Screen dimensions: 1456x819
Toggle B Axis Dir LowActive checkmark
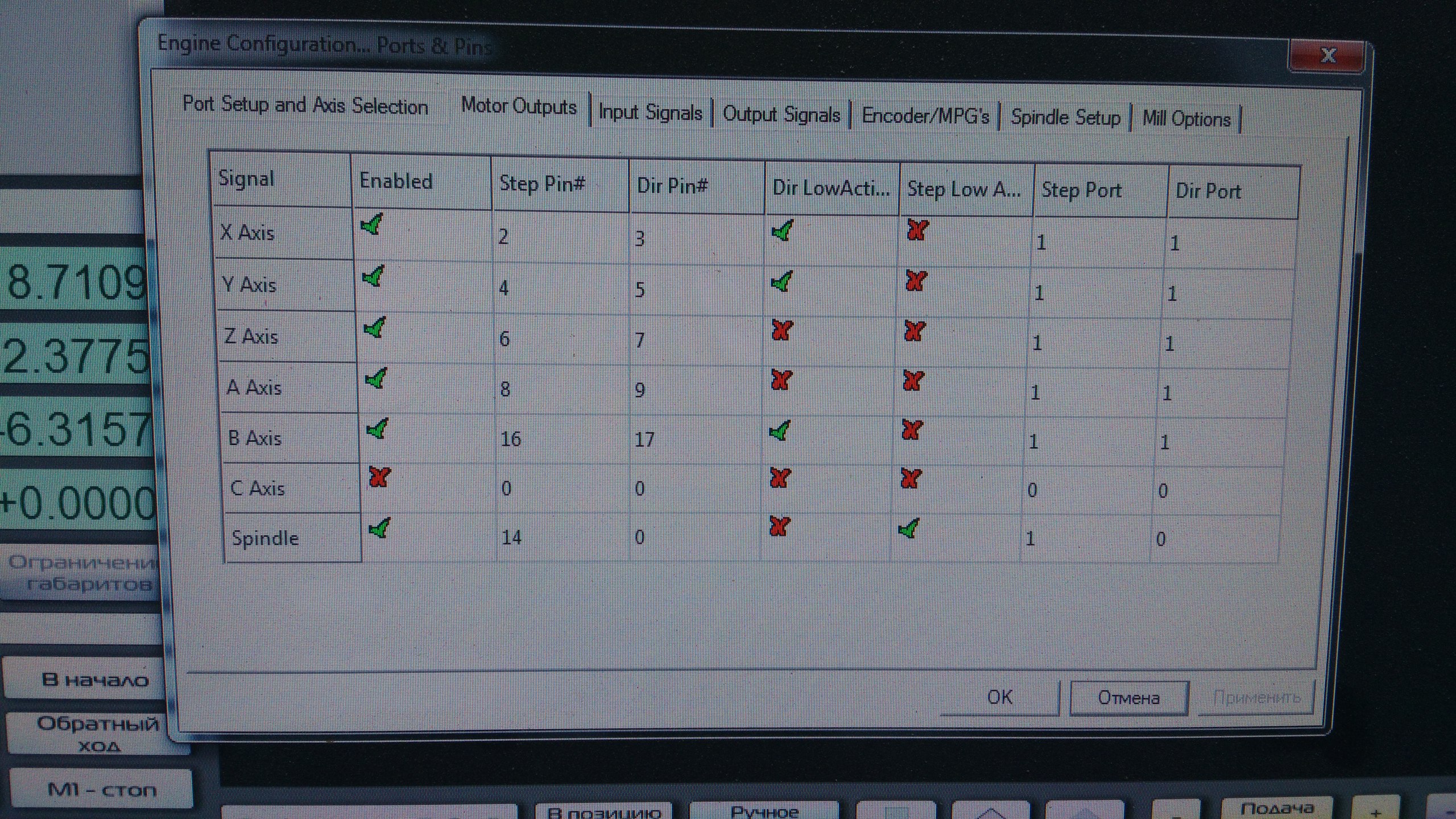tap(780, 431)
